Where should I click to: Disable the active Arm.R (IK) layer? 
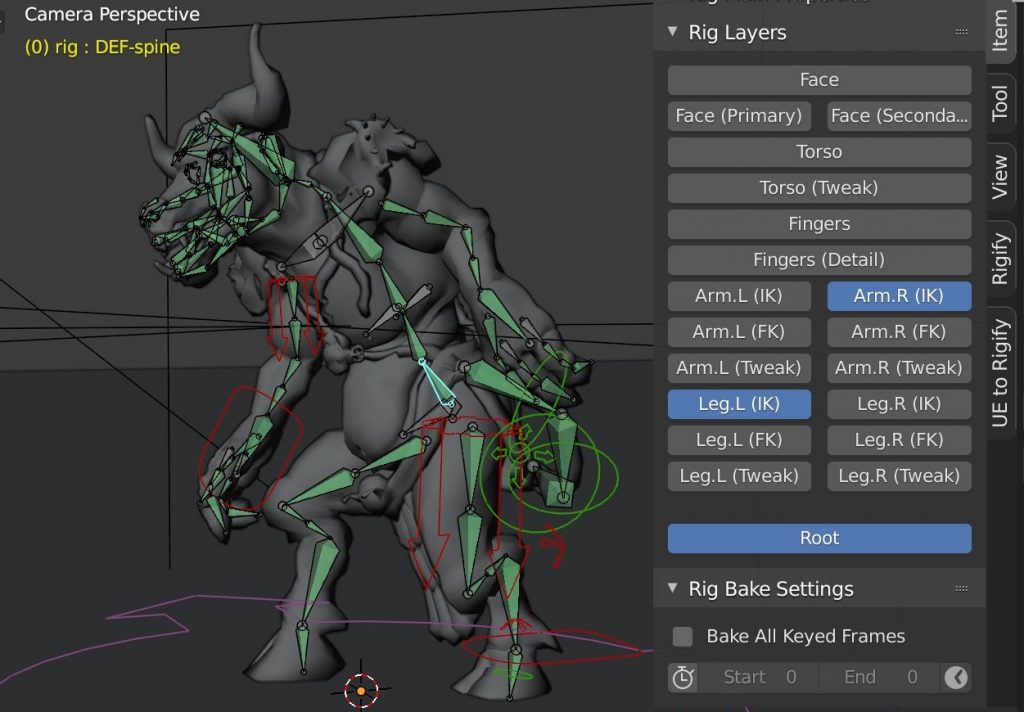pos(899,296)
